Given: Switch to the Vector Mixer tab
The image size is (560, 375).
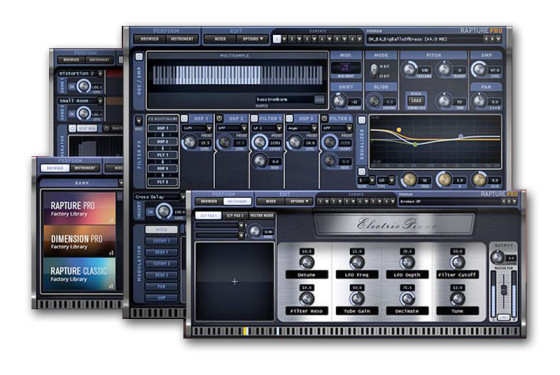Looking at the screenshot, I should coord(261,215).
